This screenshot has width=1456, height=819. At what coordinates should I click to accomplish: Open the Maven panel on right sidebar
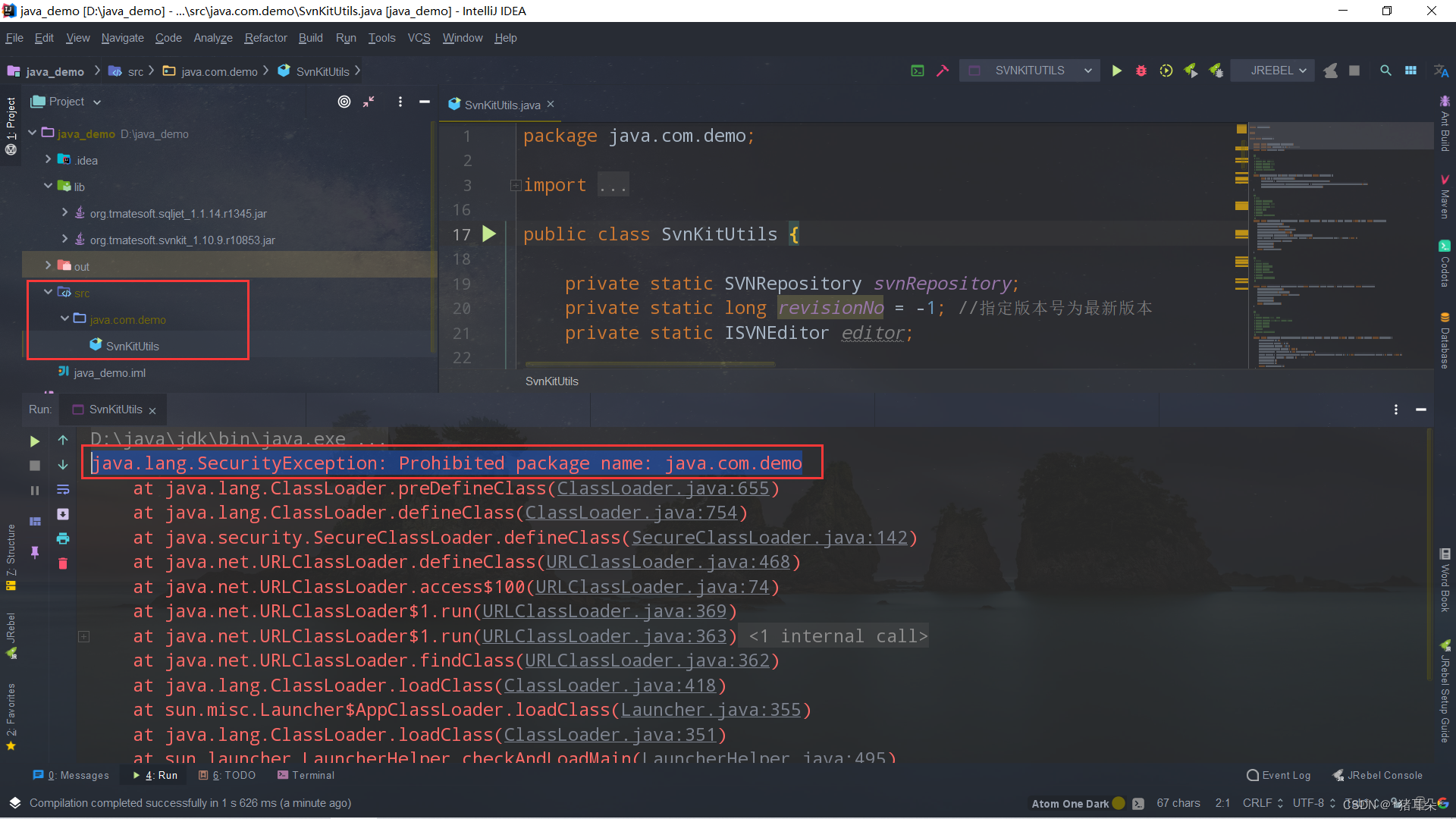[1445, 196]
